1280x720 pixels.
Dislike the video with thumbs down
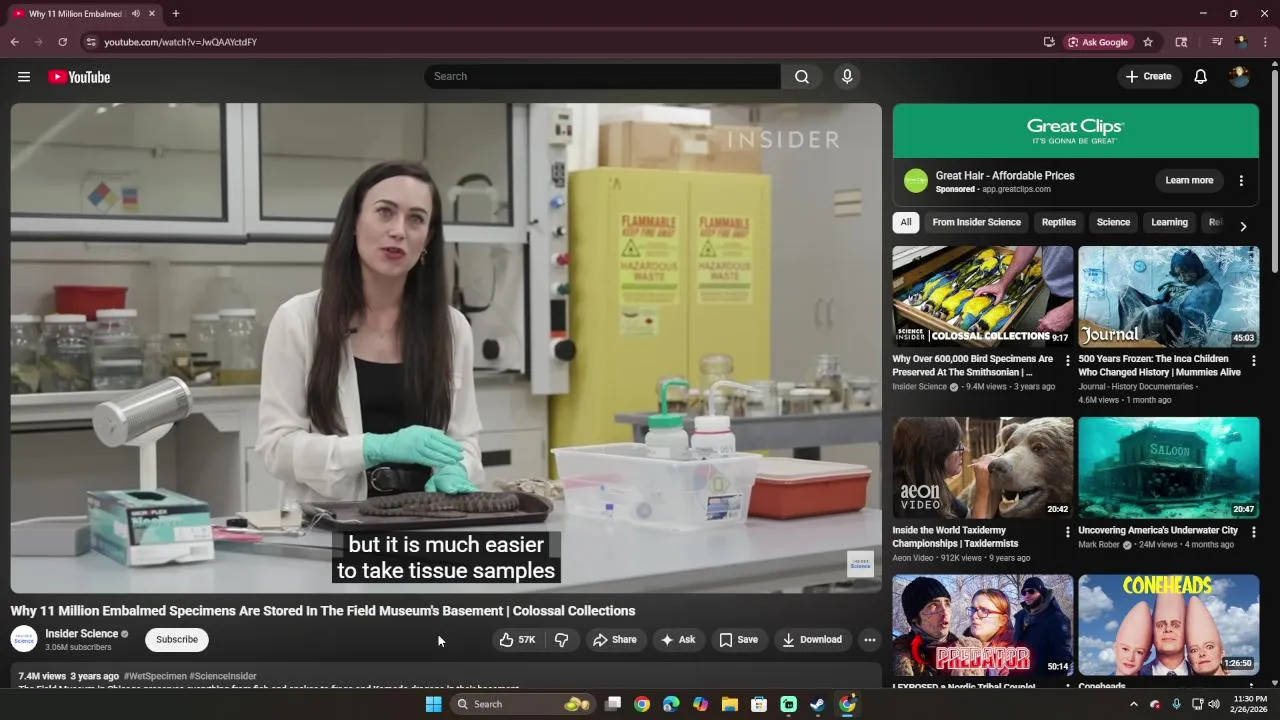click(x=562, y=640)
